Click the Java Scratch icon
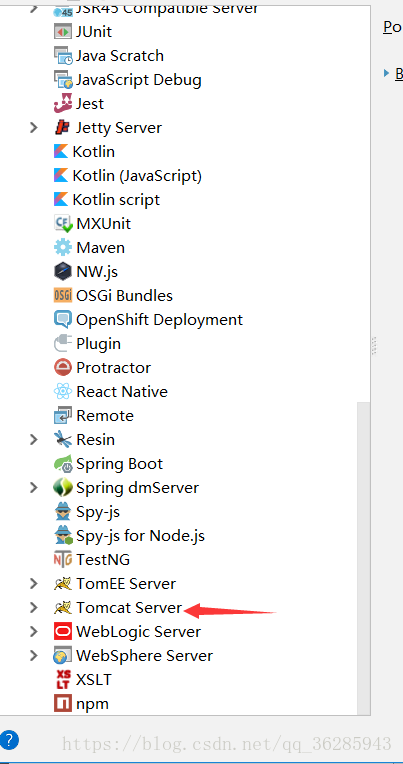Screen dimensions: 403x764 (x=63, y=56)
